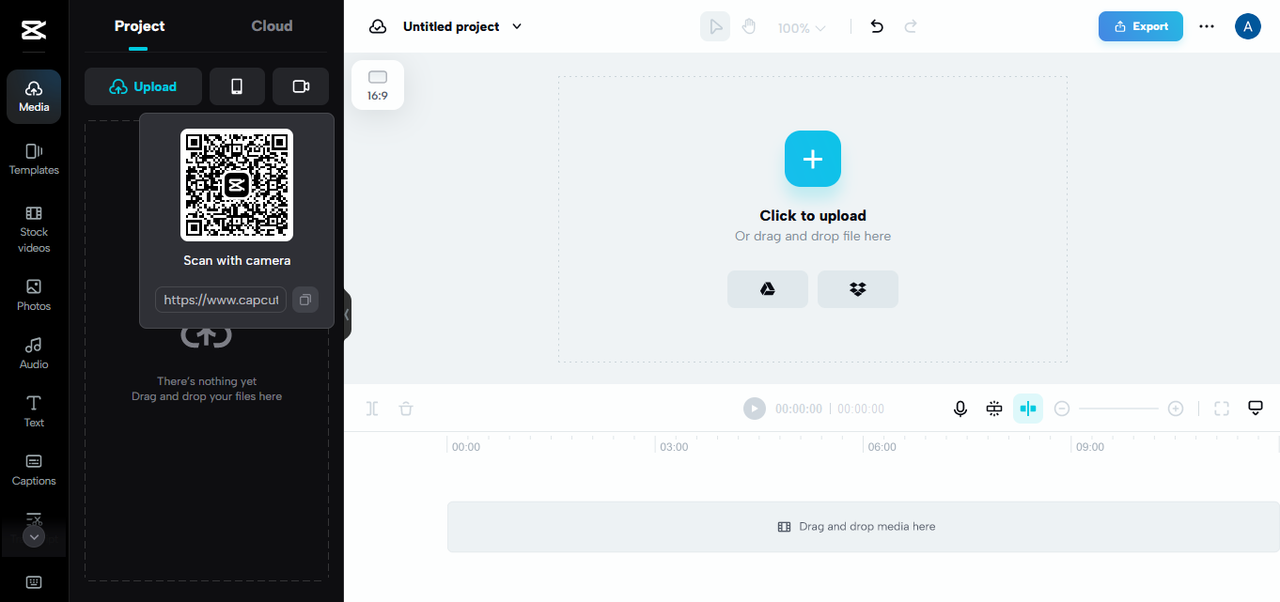Click the Google Drive import button
1280x602 pixels.
(767, 289)
